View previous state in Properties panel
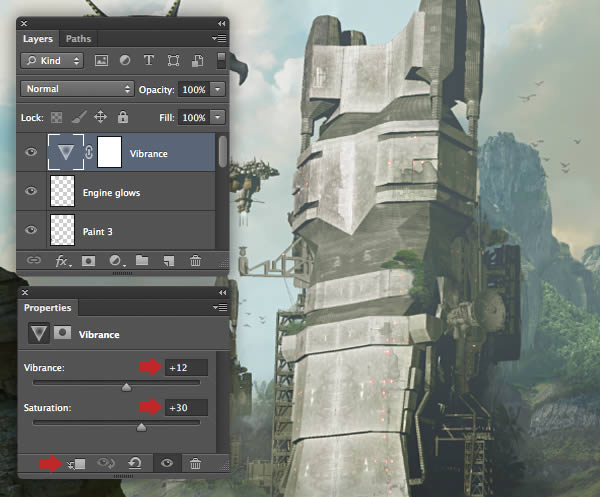 pos(106,464)
